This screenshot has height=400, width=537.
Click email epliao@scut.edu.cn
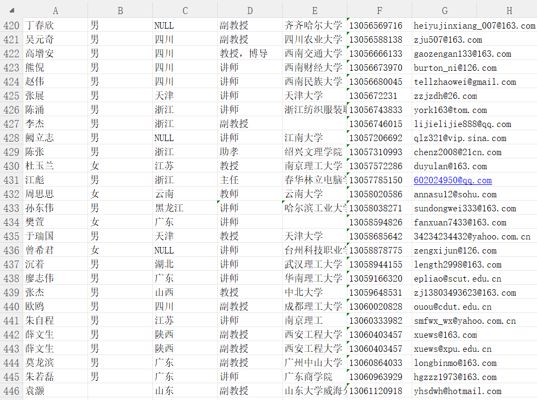tap(457, 278)
